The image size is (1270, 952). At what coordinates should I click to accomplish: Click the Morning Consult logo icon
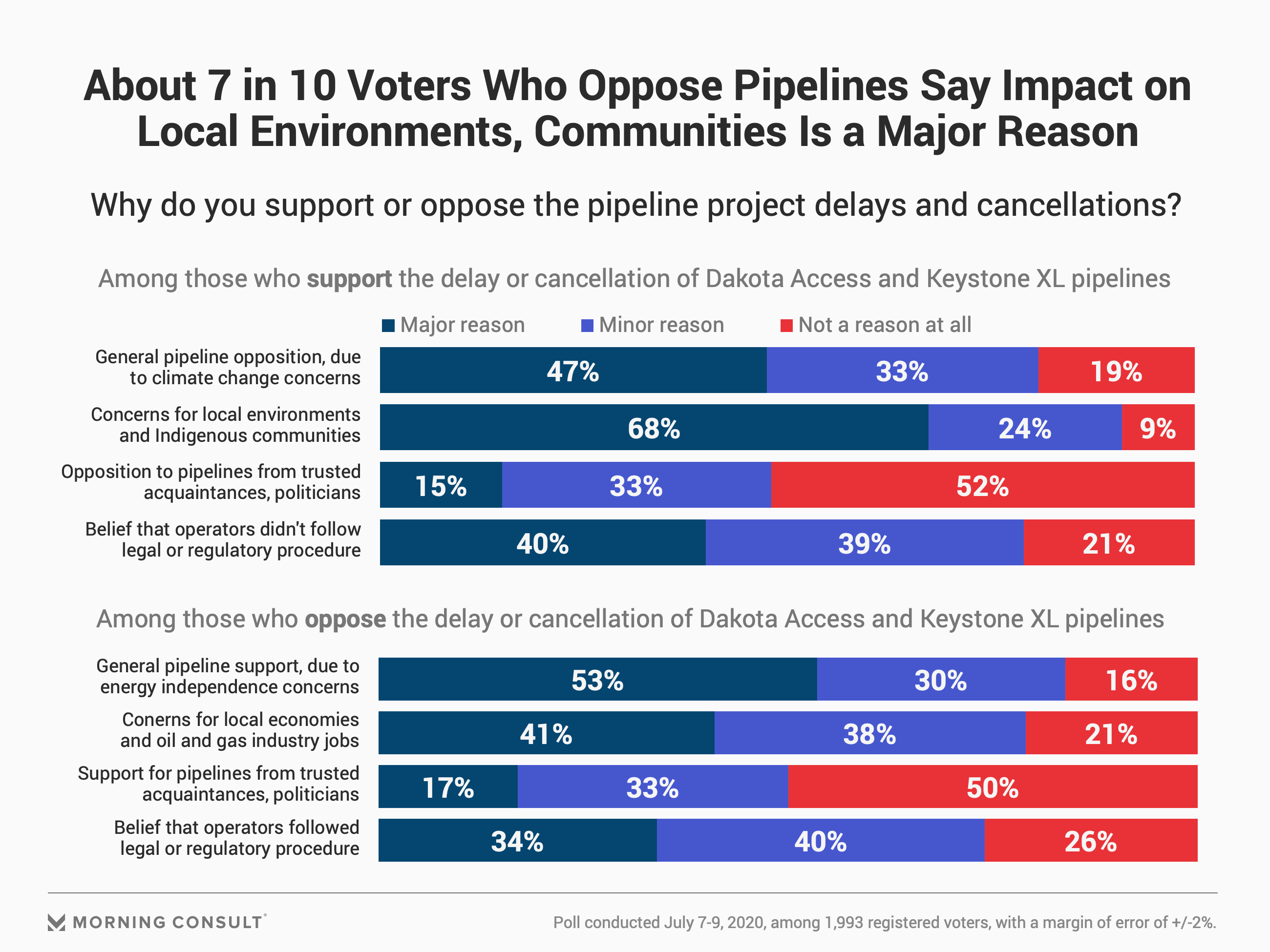click(56, 922)
